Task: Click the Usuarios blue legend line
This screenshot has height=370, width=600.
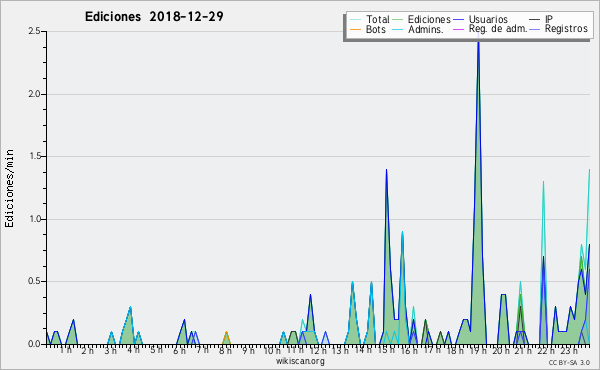Action: [458, 20]
